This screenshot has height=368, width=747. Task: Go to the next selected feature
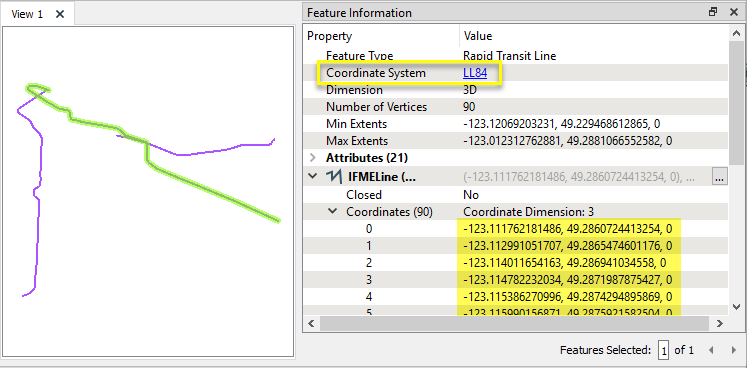click(734, 350)
